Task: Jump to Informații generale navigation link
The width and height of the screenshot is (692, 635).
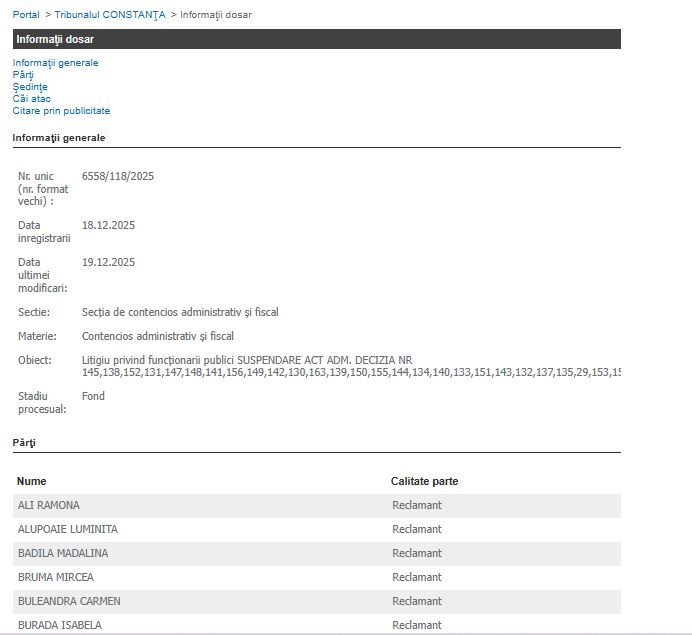Action: click(55, 63)
